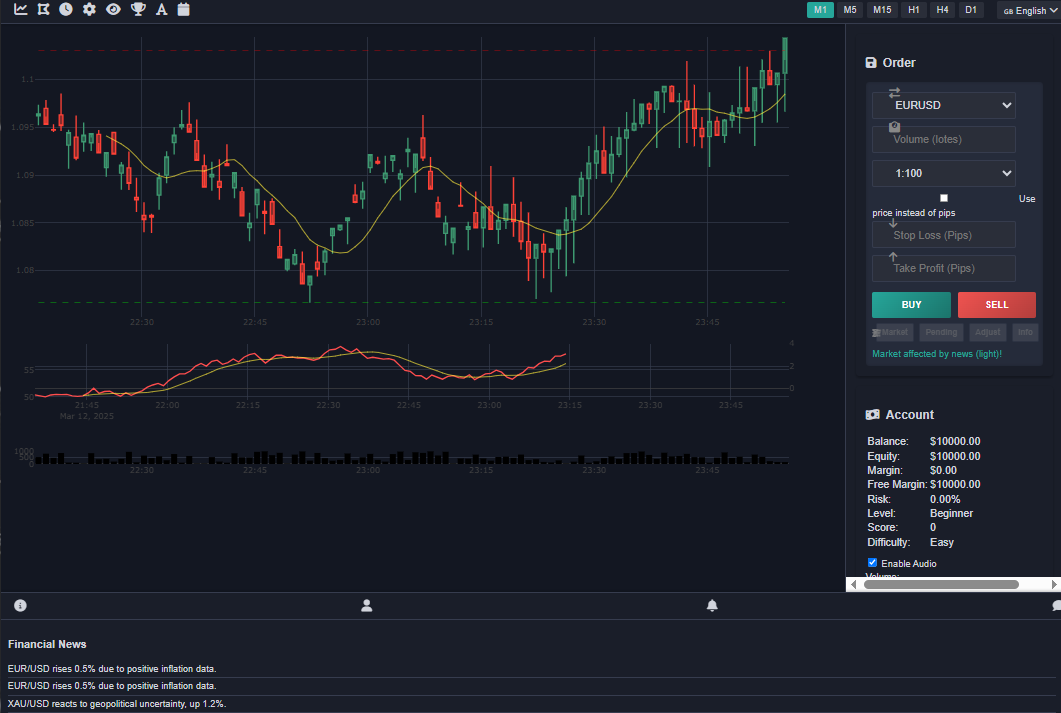Open the settings gear icon
Viewport: 1061px width, 713px height.
coord(89,9)
